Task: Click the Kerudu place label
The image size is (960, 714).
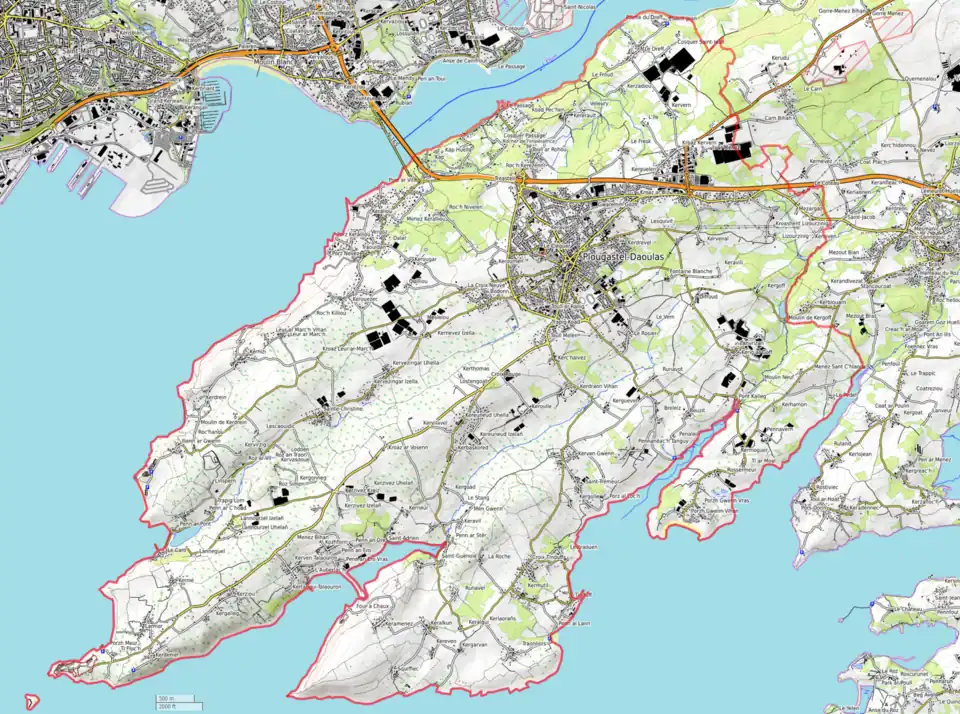Action: (780, 58)
